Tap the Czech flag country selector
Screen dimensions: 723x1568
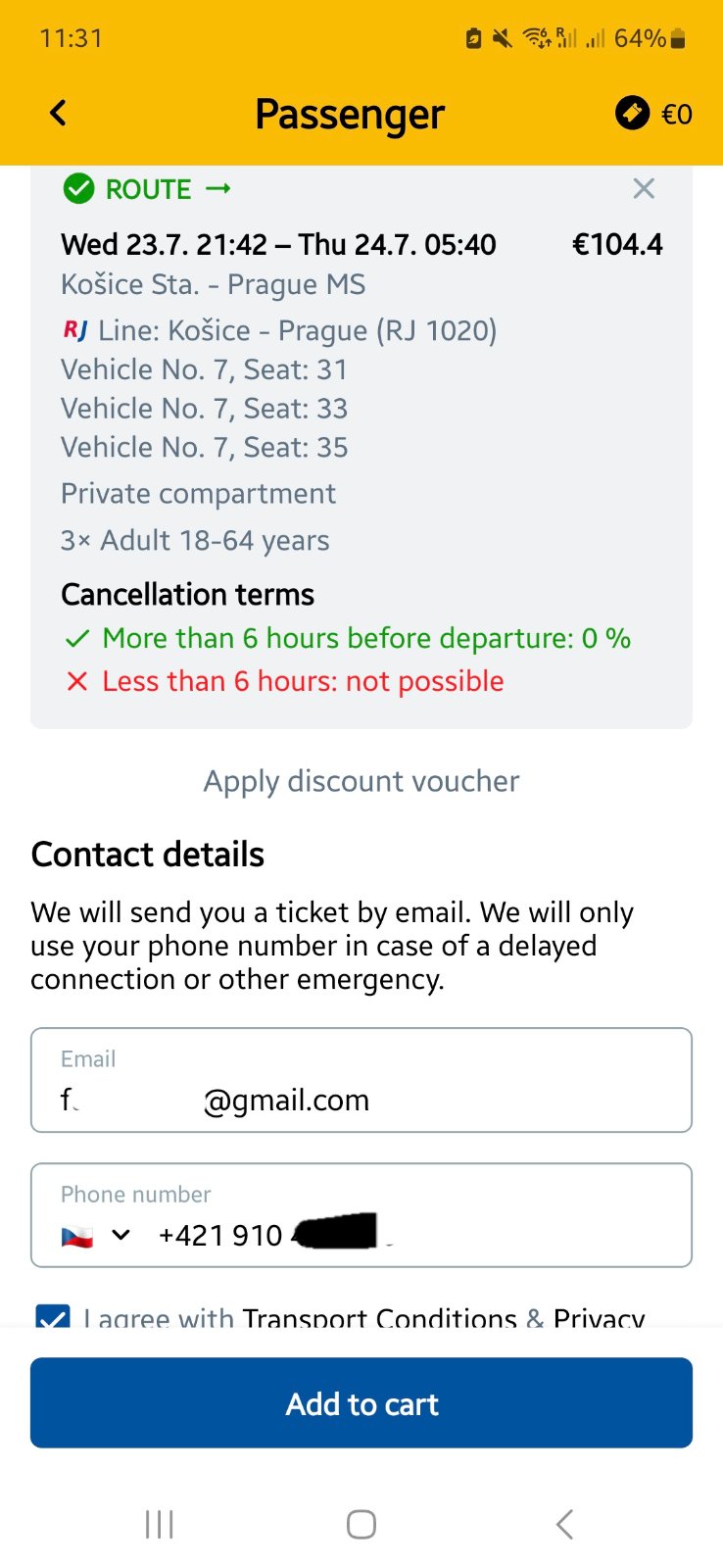click(x=77, y=1236)
